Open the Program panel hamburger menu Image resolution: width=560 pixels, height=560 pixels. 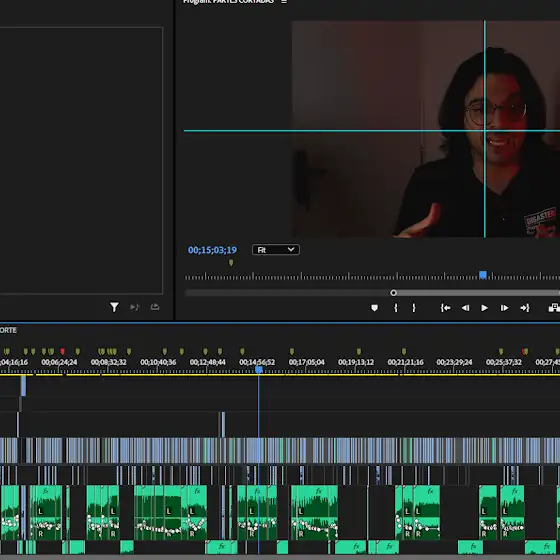tap(284, 2)
